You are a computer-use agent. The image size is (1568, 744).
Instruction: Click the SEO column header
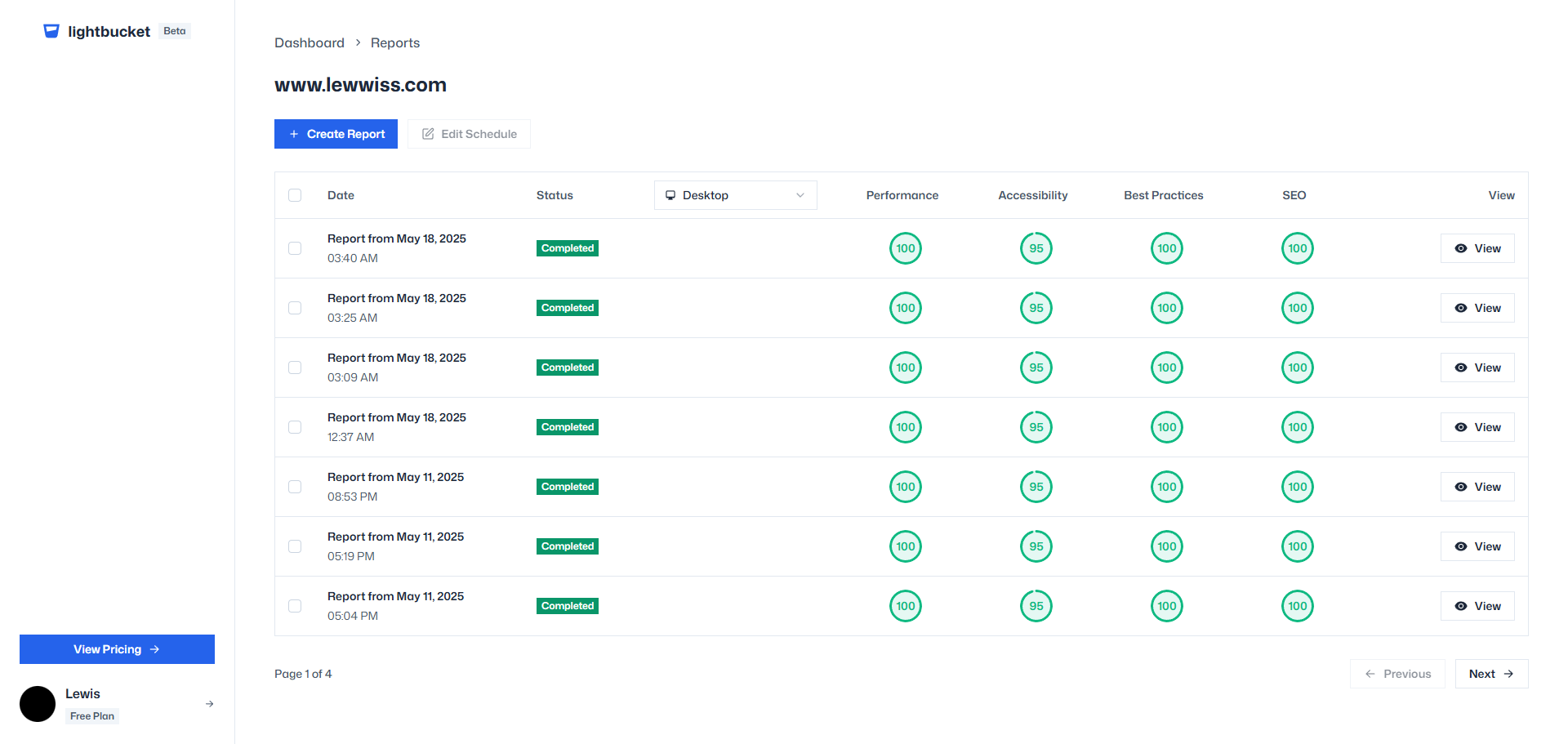point(1294,195)
